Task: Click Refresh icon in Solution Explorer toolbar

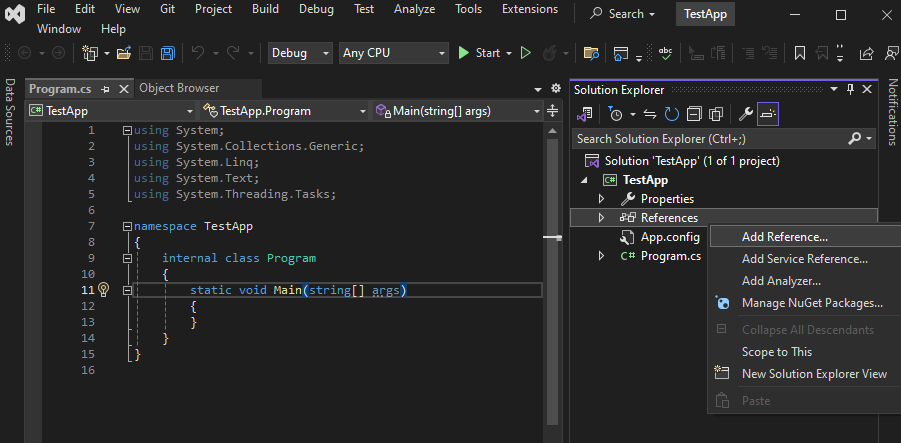Action: click(x=672, y=114)
